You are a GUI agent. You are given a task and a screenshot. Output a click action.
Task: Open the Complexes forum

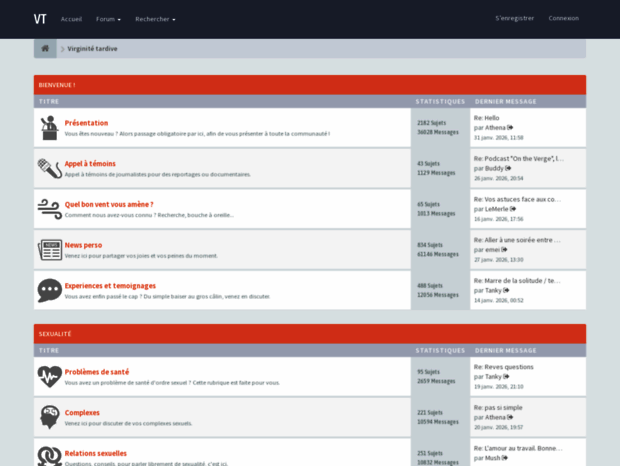(x=82, y=413)
